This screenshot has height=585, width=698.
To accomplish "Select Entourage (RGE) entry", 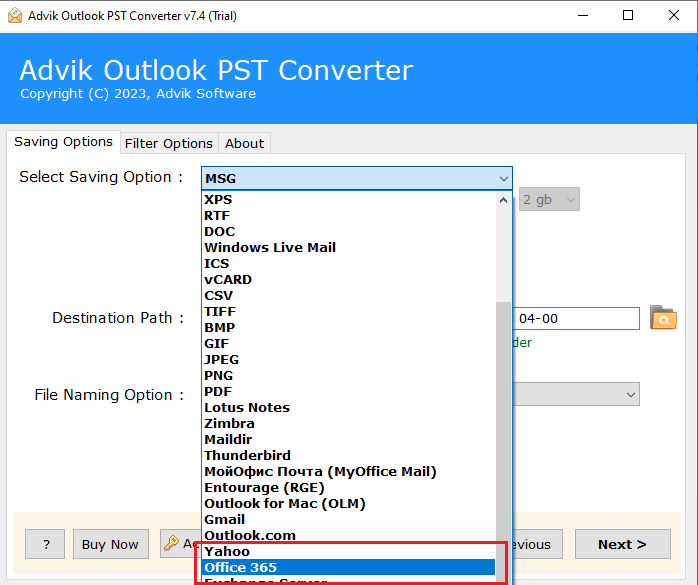I will click(x=349, y=488).
